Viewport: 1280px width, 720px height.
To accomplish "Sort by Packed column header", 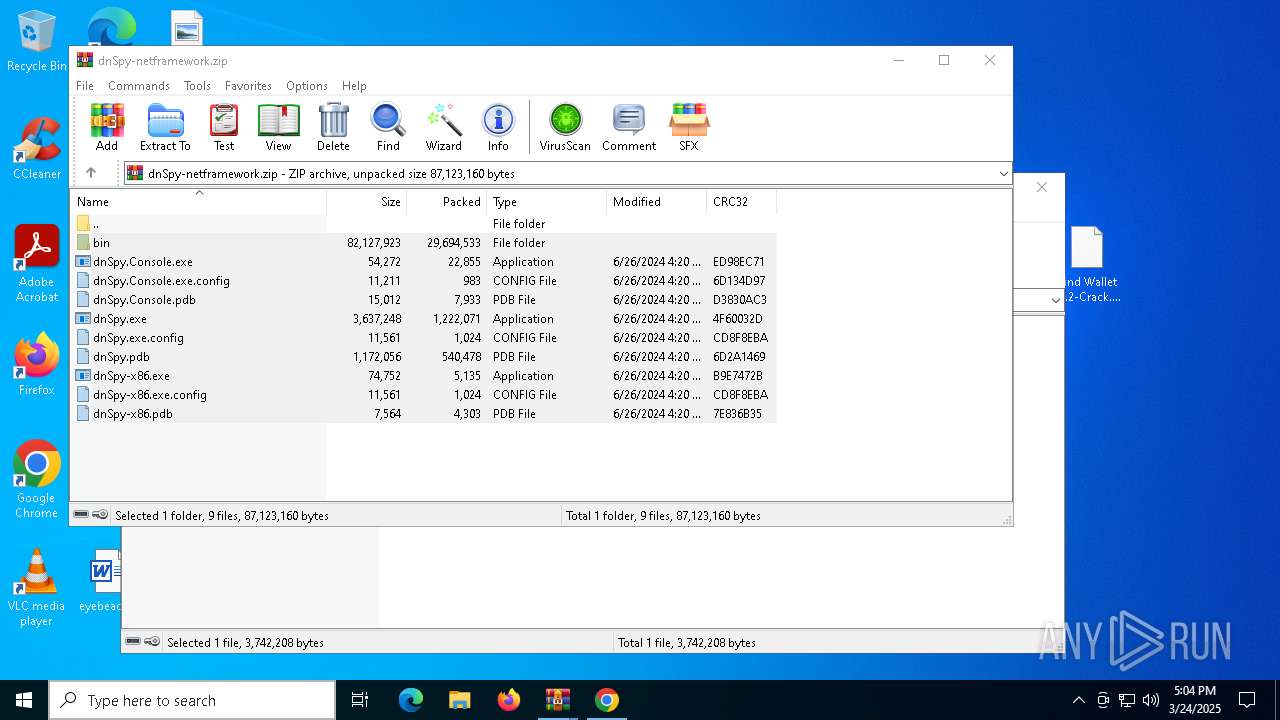I will point(447,201).
